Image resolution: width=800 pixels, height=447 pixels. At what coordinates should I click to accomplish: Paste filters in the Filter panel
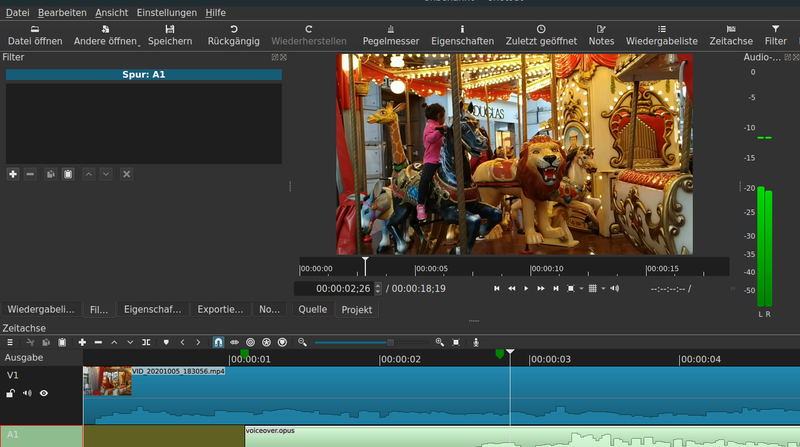click(x=68, y=174)
